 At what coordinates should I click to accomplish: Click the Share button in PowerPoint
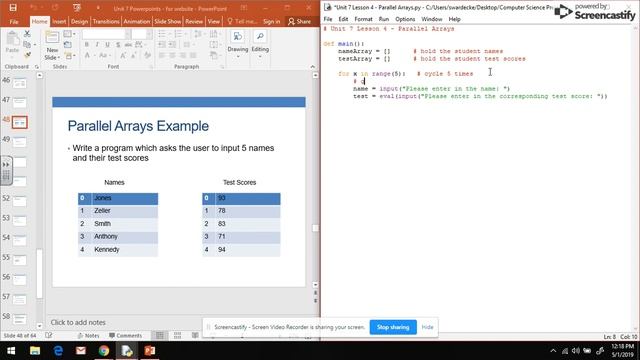point(299,21)
